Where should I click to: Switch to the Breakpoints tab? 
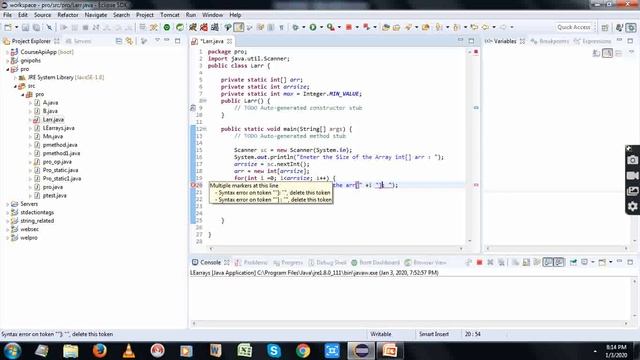click(x=550, y=41)
